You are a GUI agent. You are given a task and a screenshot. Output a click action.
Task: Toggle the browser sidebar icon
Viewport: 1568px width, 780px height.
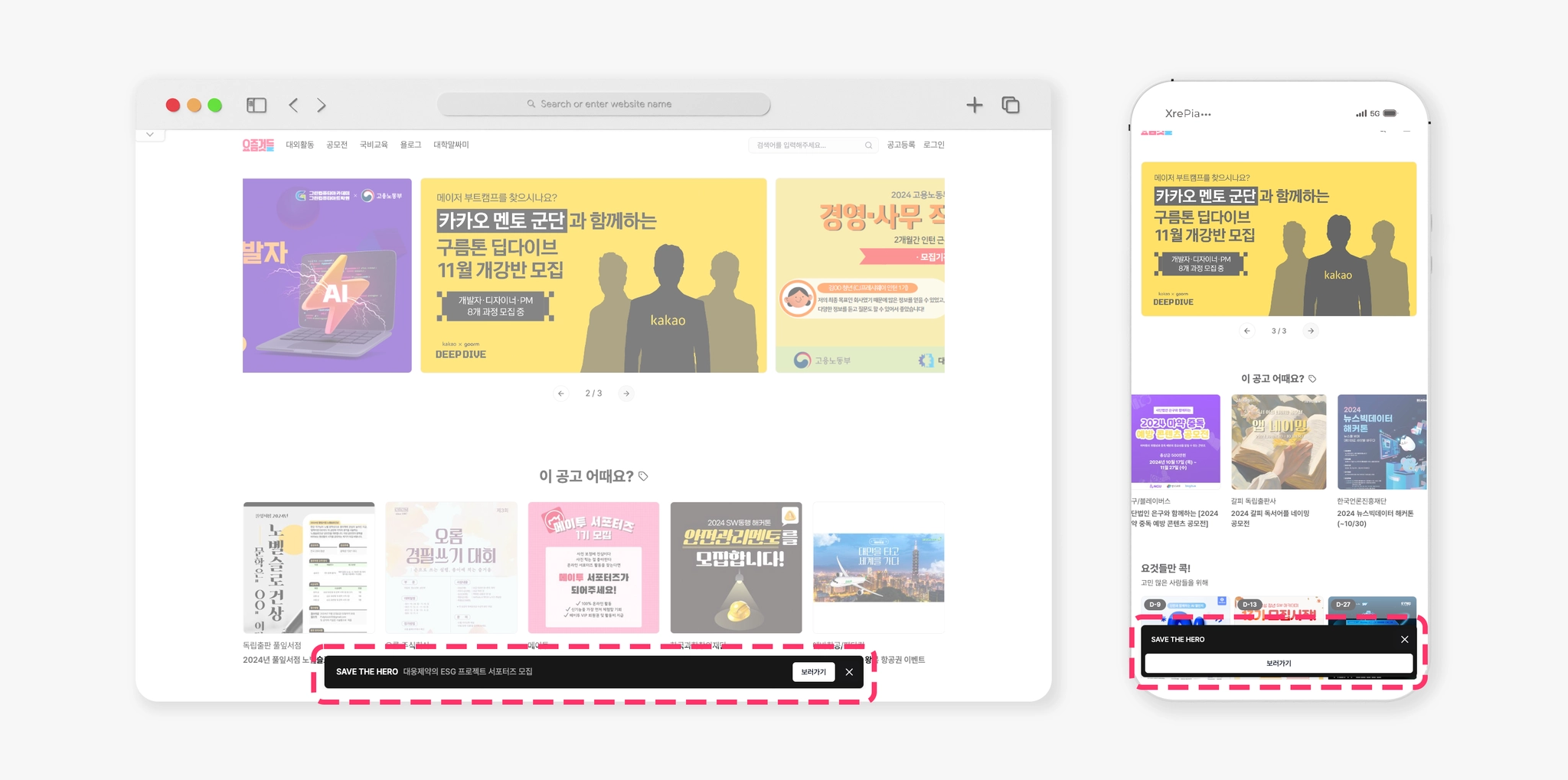[256, 105]
